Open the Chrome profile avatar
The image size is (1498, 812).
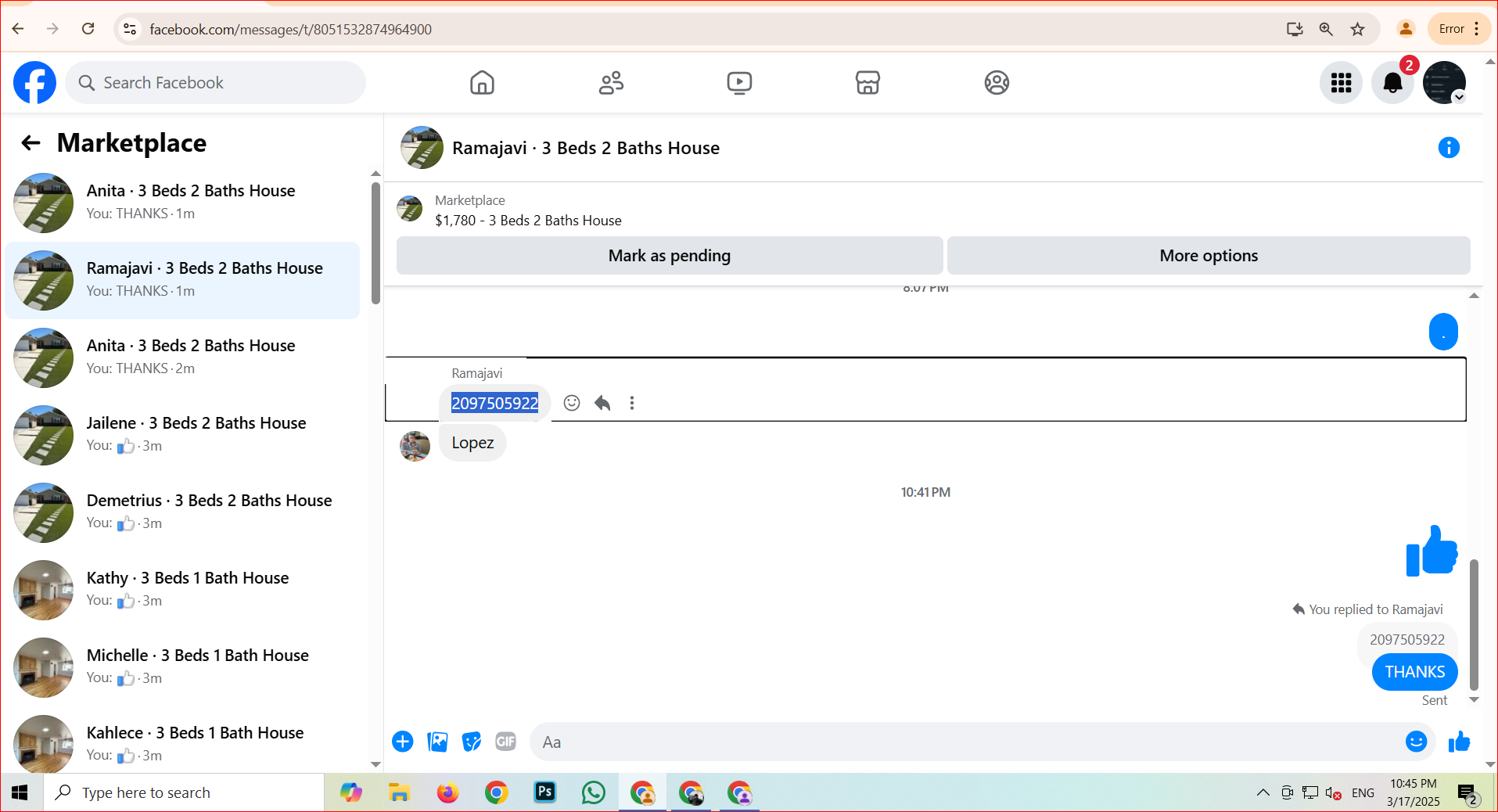(1406, 29)
